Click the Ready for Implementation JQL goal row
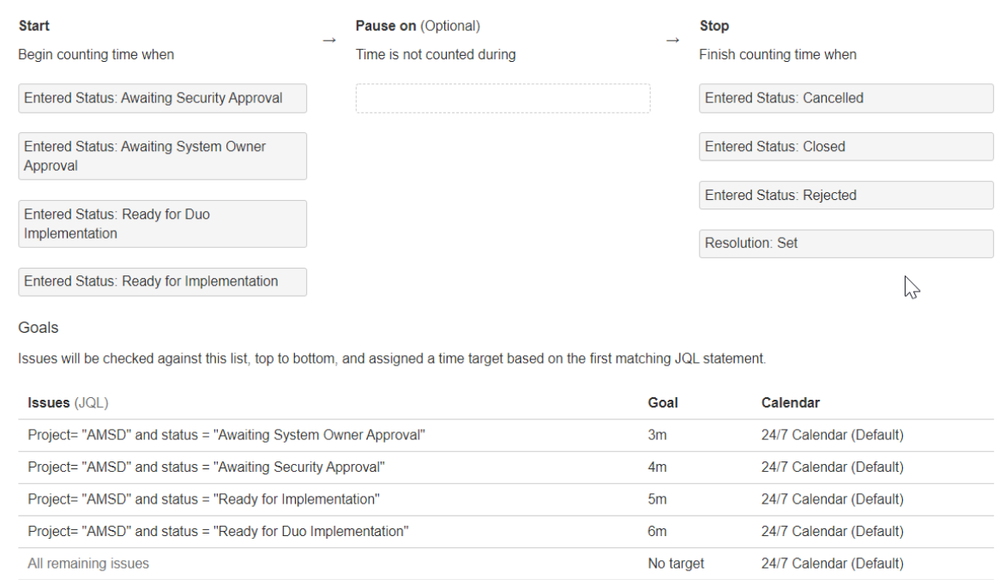 pyautogui.click(x=506, y=500)
